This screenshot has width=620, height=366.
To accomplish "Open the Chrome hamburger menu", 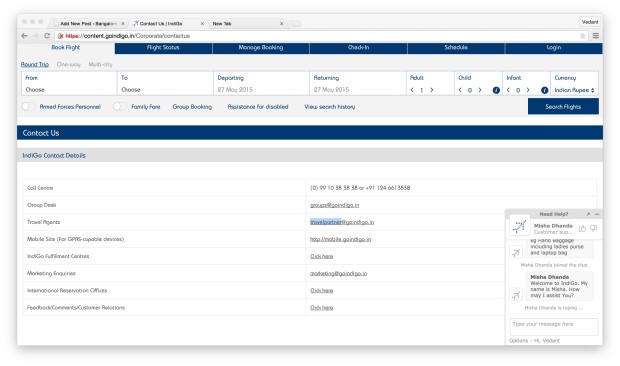I will pos(595,36).
